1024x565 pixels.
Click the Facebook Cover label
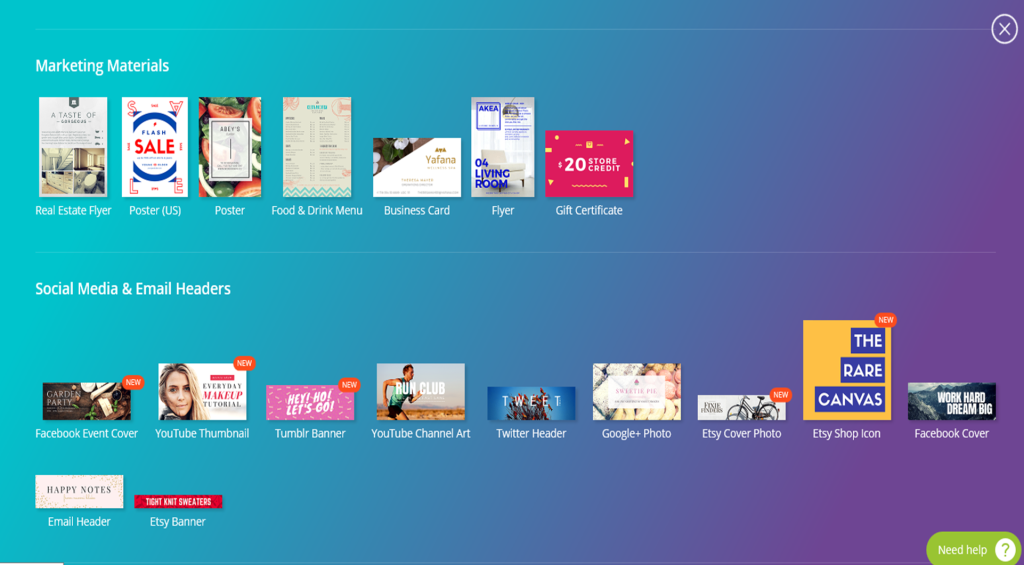click(952, 433)
